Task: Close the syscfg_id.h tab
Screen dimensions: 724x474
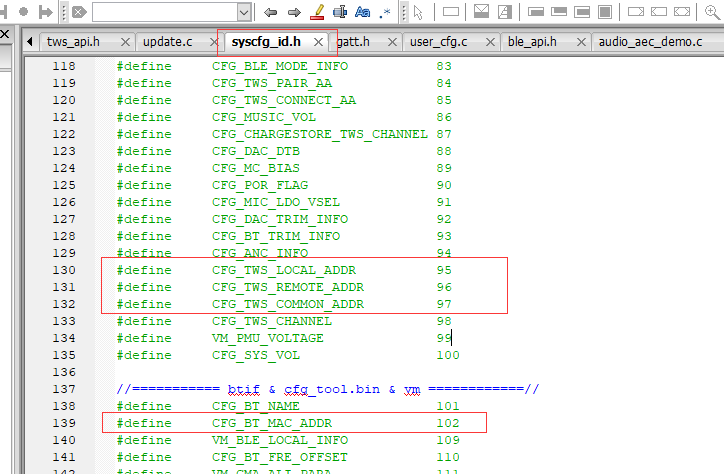Action: point(318,42)
